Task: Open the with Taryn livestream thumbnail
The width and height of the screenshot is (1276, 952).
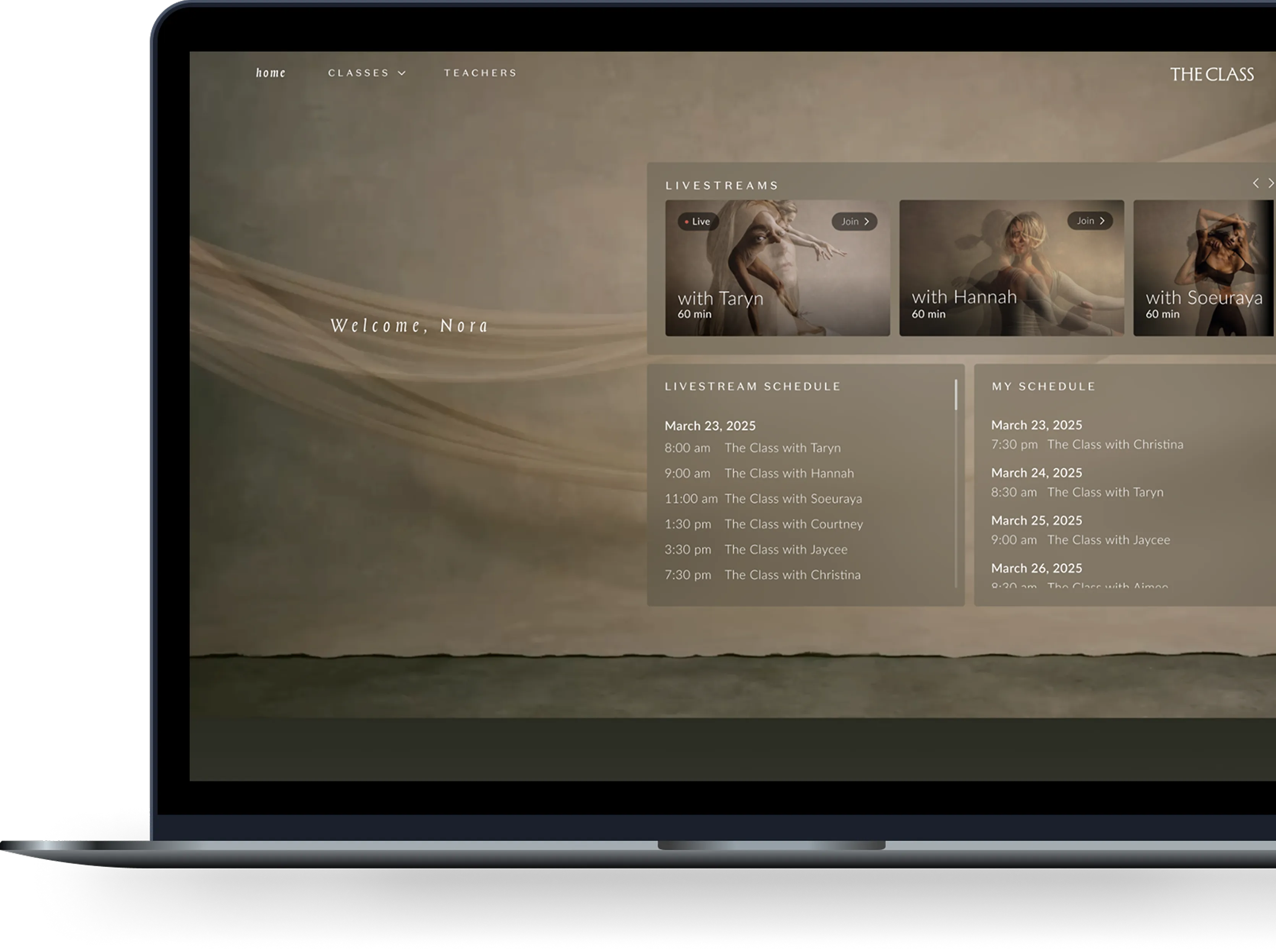Action: pos(777,268)
